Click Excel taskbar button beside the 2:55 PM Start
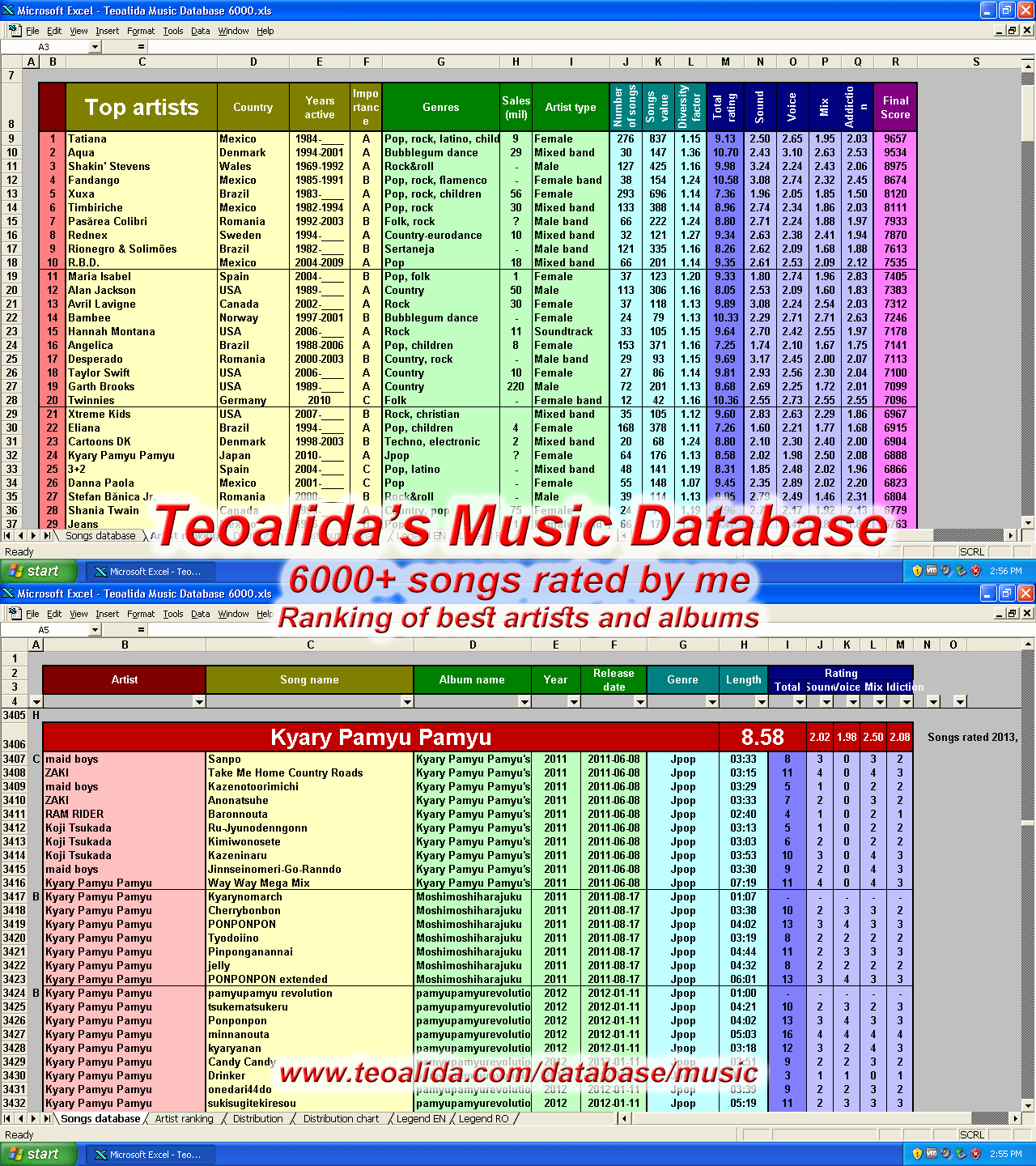Viewport: 1036px width, 1166px height. tap(147, 1154)
